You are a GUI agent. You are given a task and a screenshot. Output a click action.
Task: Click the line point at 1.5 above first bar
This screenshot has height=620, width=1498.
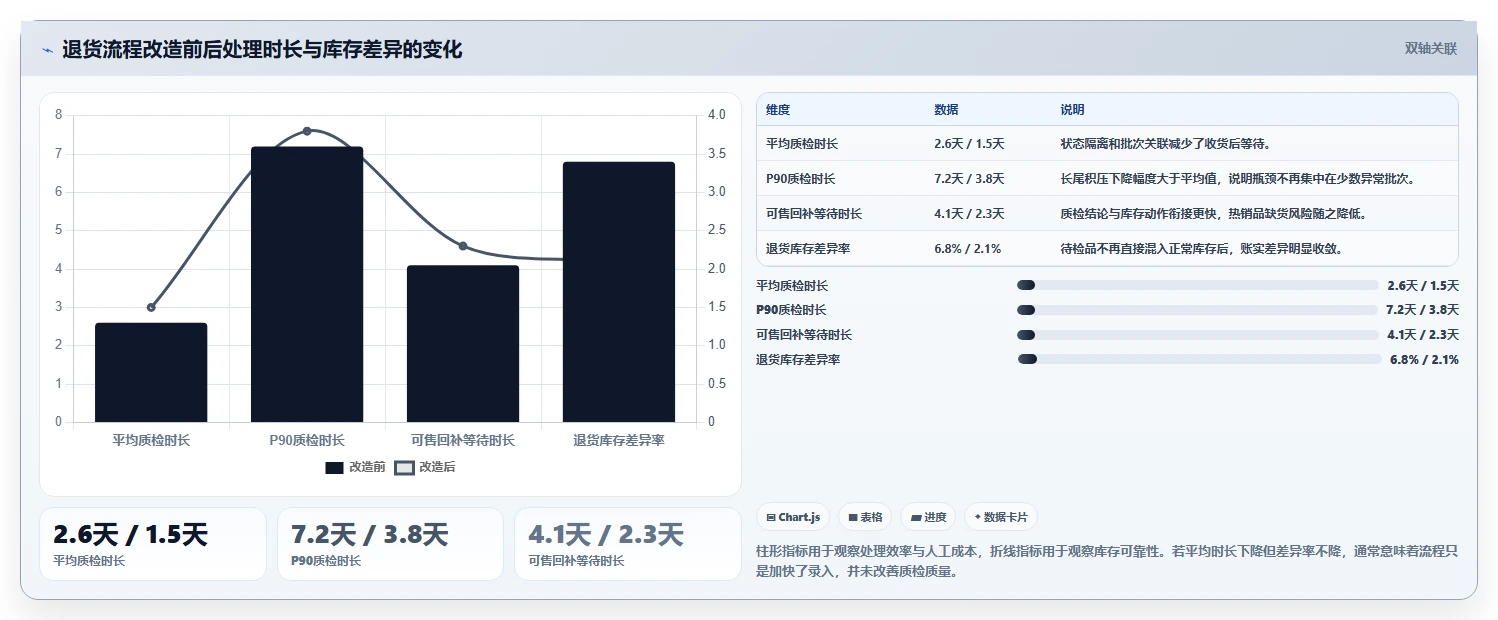151,307
